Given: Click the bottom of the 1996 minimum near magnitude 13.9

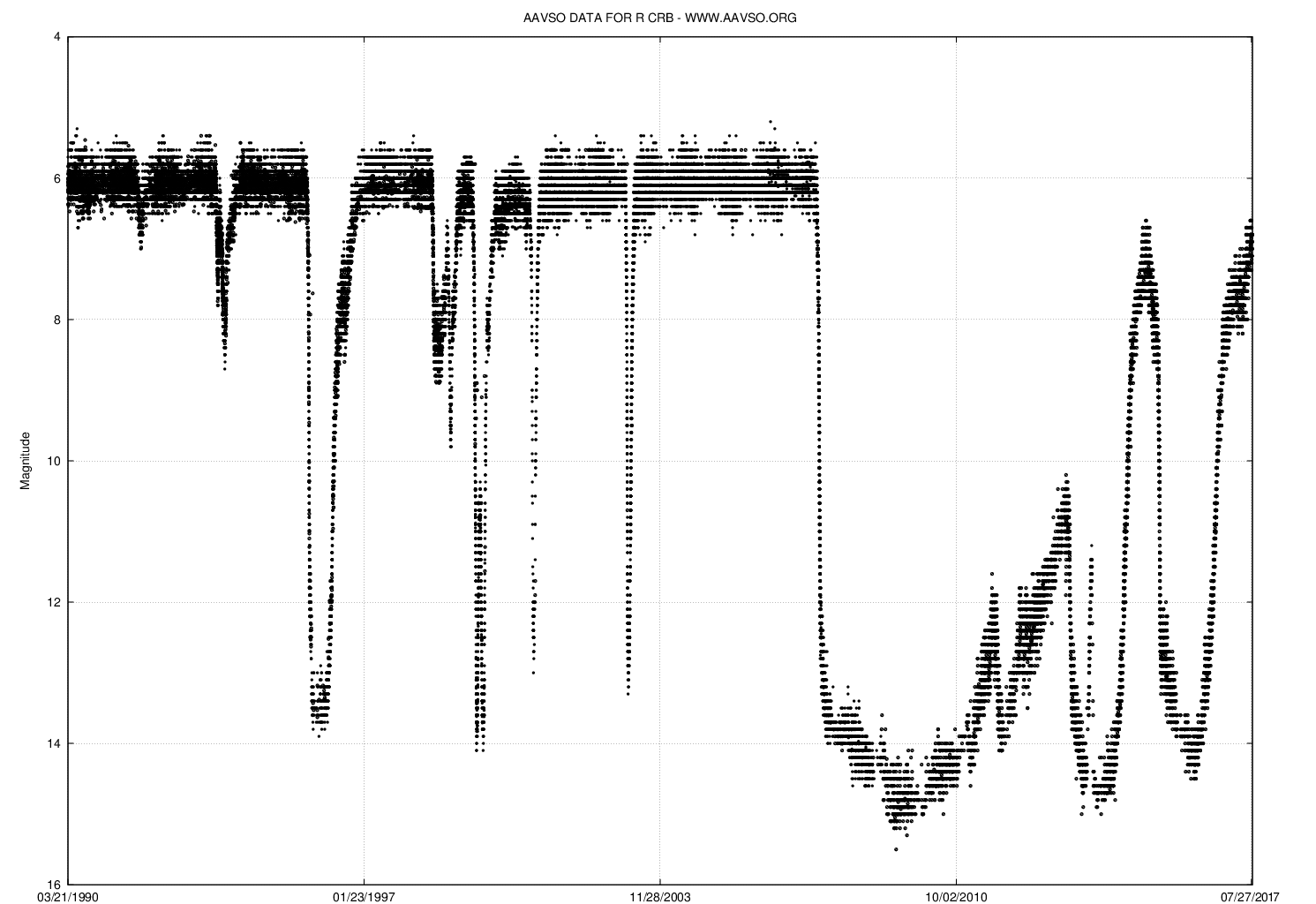Looking at the screenshot, I should (320, 735).
